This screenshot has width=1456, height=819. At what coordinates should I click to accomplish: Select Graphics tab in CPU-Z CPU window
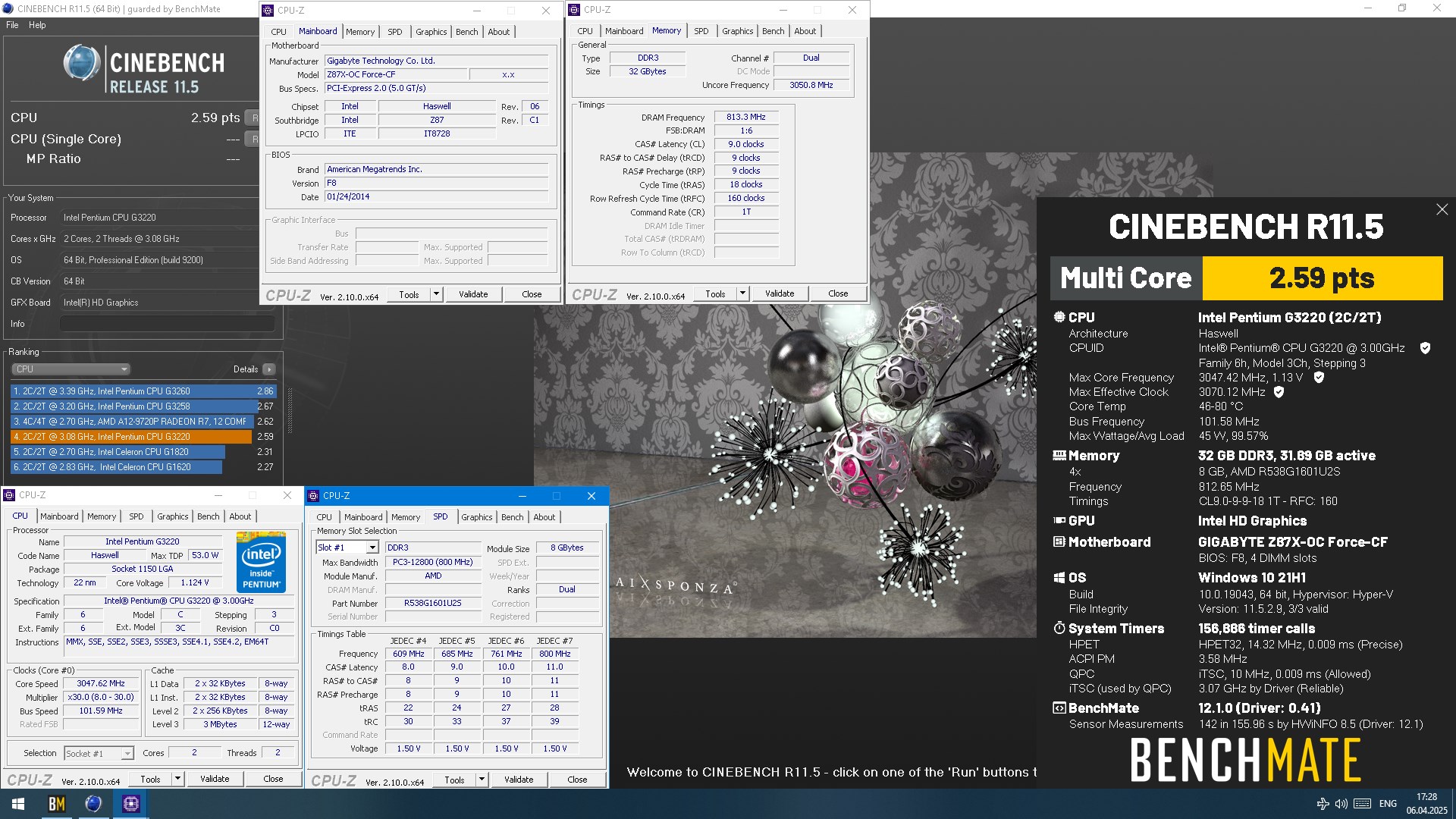[173, 516]
